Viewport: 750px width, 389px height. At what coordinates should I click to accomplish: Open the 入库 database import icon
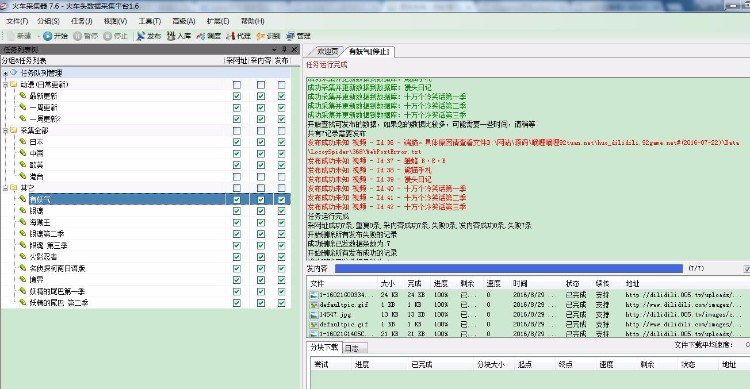point(171,36)
